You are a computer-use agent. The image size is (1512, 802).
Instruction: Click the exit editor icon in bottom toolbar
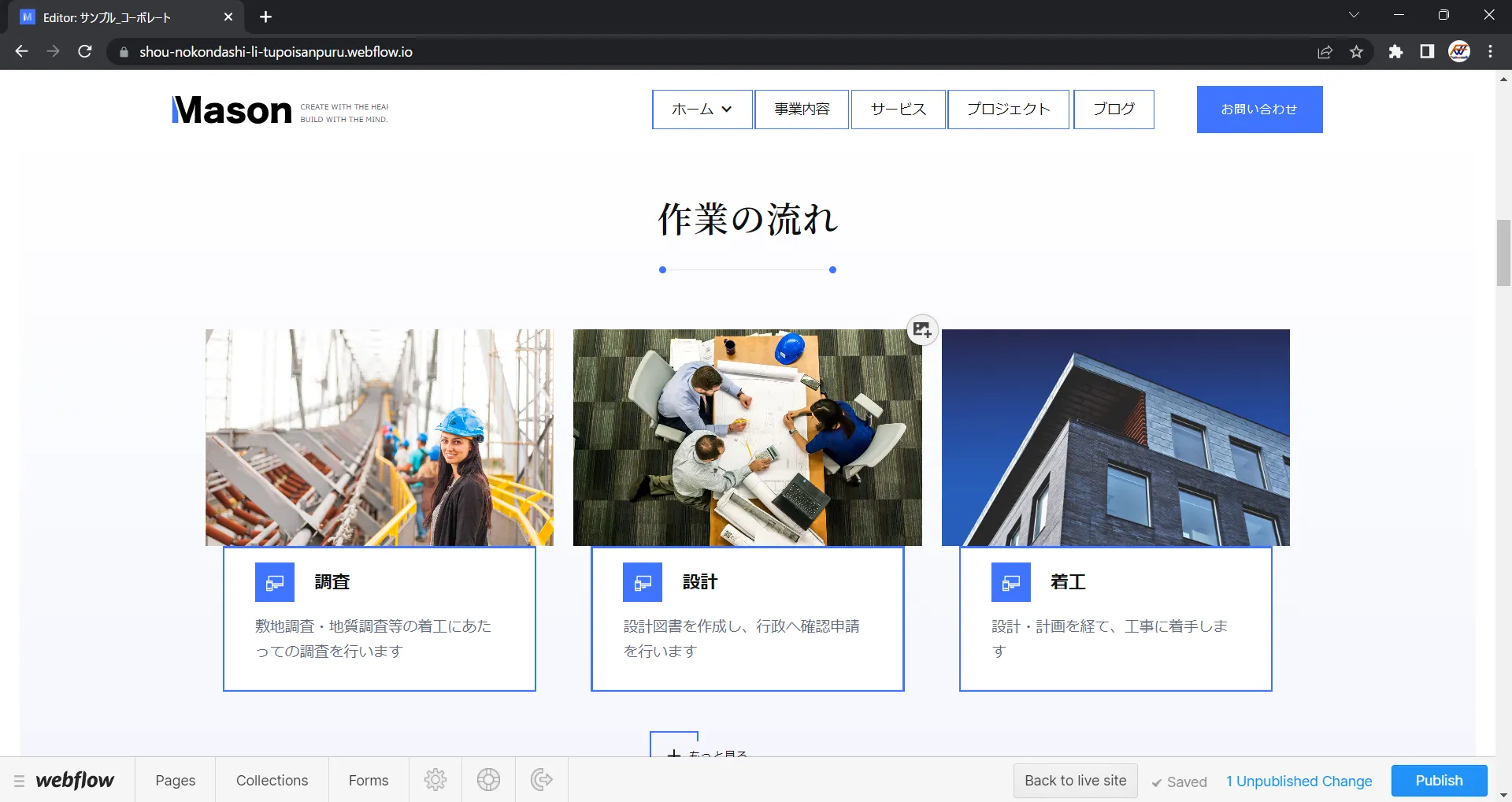[x=541, y=780]
